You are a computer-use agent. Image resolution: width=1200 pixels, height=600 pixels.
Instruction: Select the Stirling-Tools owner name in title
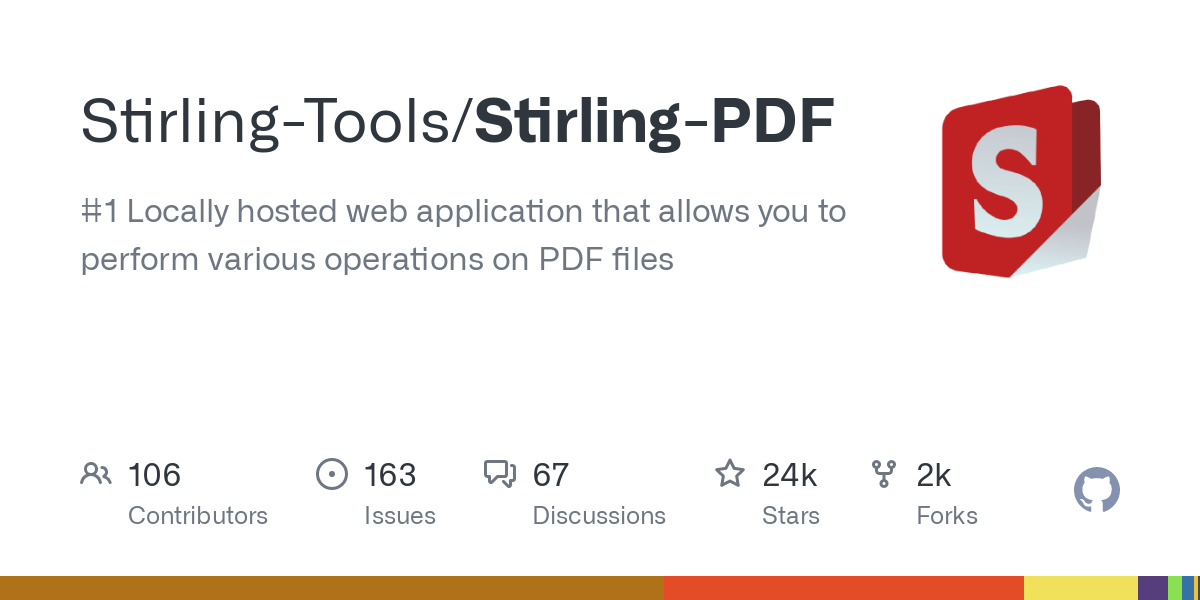(x=267, y=123)
